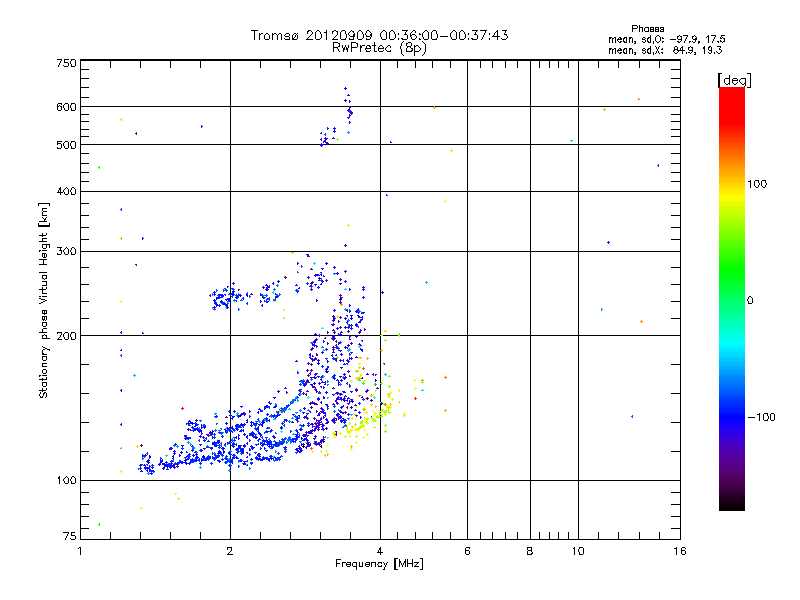Click the x-axis '10' tick label
Viewport: 800px width, 600px height.
point(578,551)
